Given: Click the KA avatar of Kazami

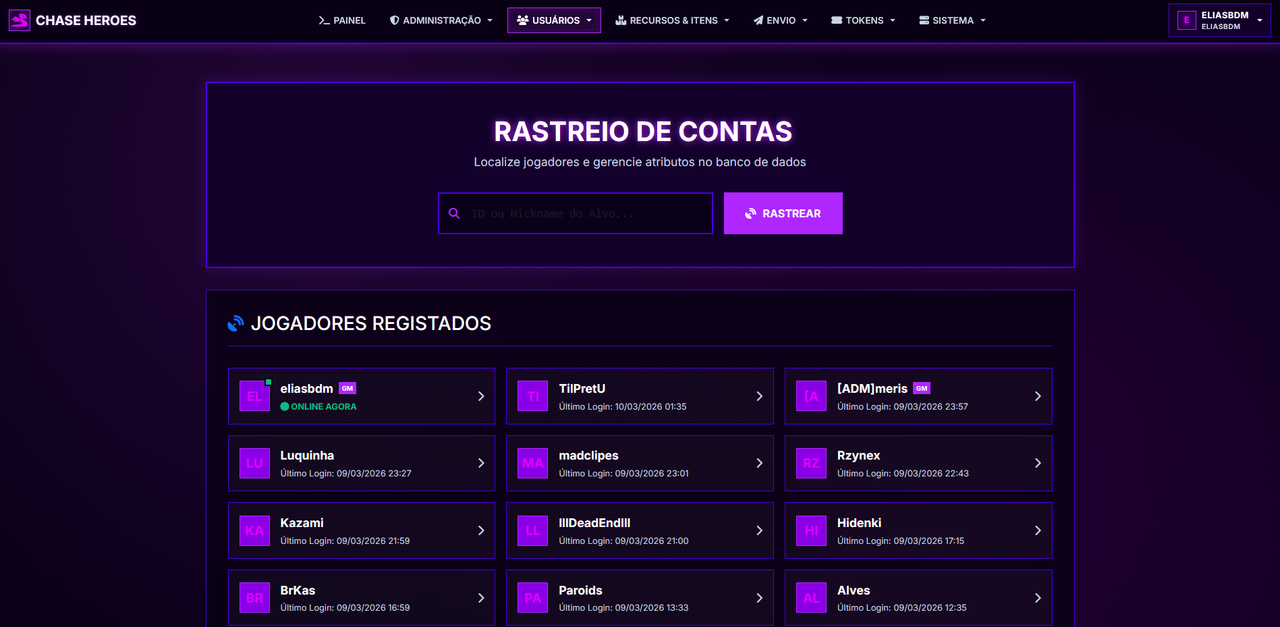Looking at the screenshot, I should [x=254, y=530].
